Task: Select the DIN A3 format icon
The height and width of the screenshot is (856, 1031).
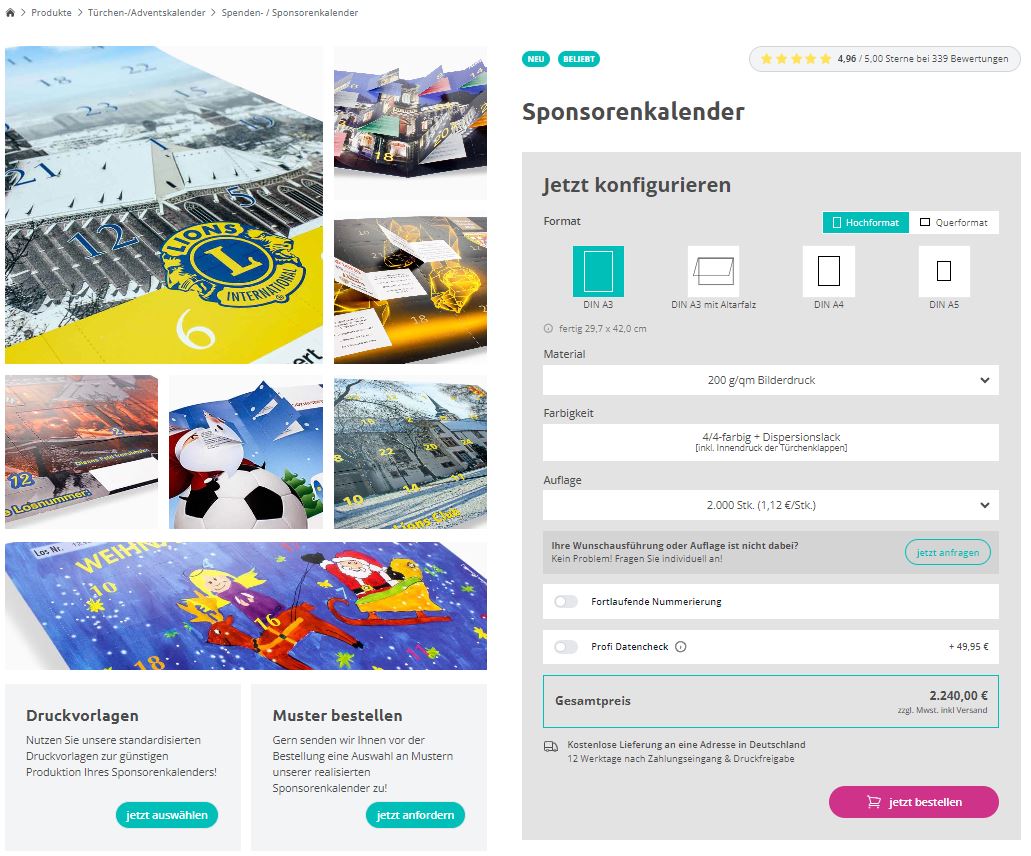Action: pyautogui.click(x=598, y=272)
